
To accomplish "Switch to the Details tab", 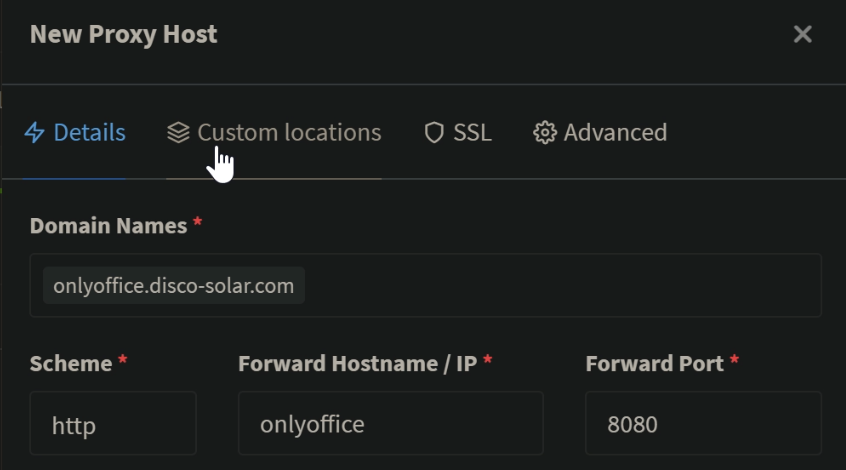I will click(75, 133).
